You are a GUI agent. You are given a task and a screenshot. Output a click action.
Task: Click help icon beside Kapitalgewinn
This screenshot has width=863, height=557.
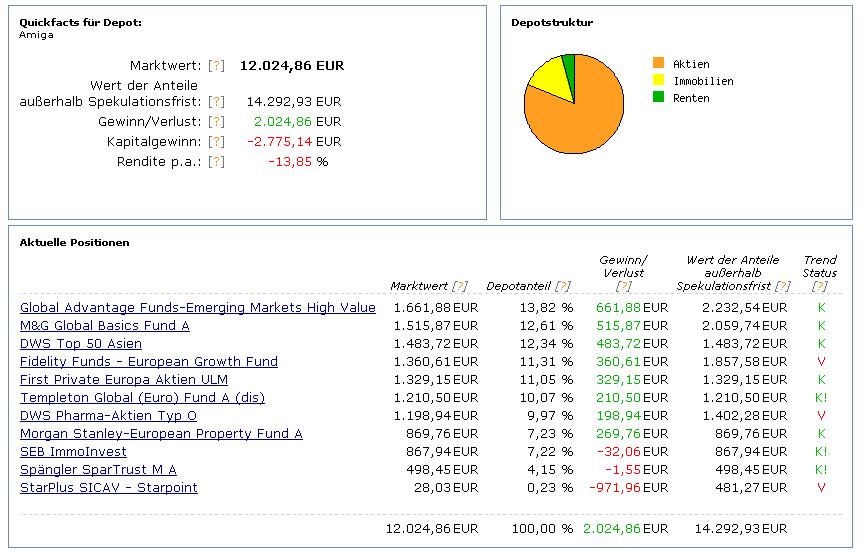pos(216,142)
